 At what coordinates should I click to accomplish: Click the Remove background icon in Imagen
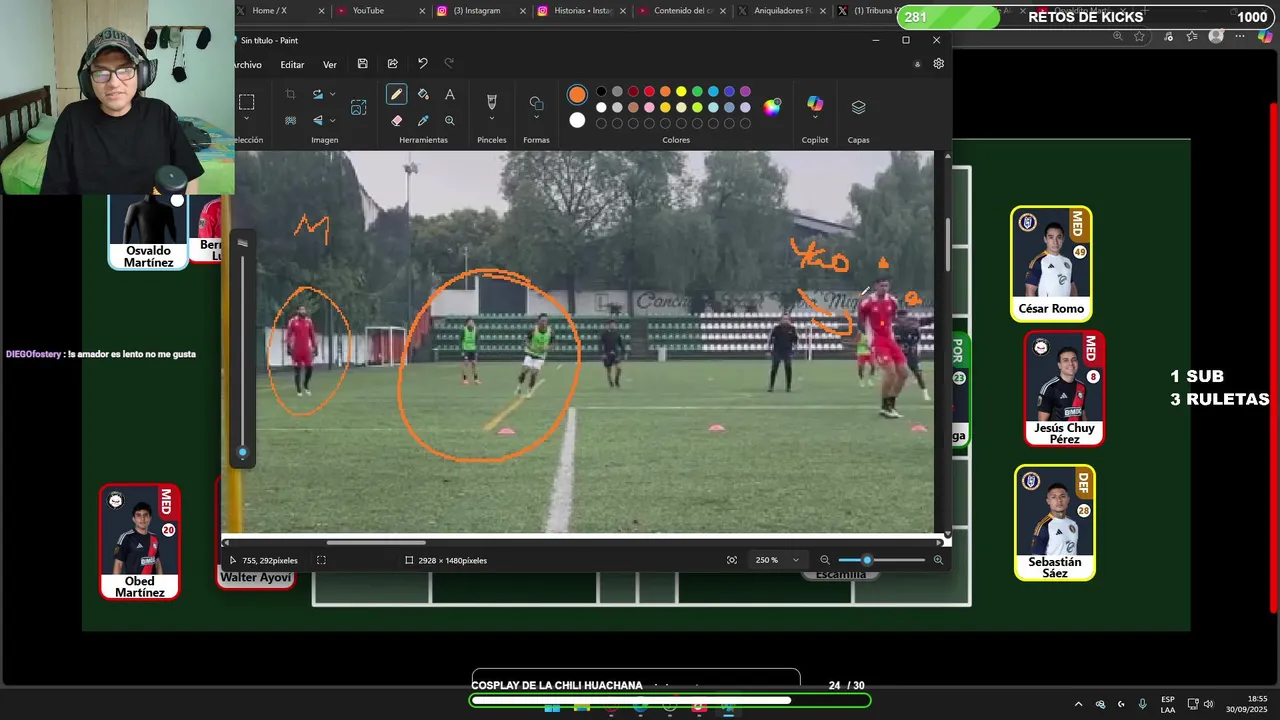point(290,120)
